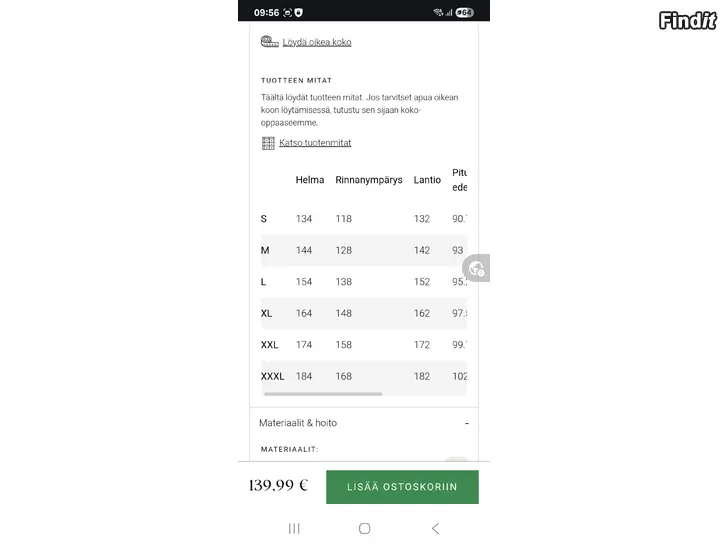728x546 pixels.
Task: Open the Löydä oikea koko link
Action: coord(317,42)
